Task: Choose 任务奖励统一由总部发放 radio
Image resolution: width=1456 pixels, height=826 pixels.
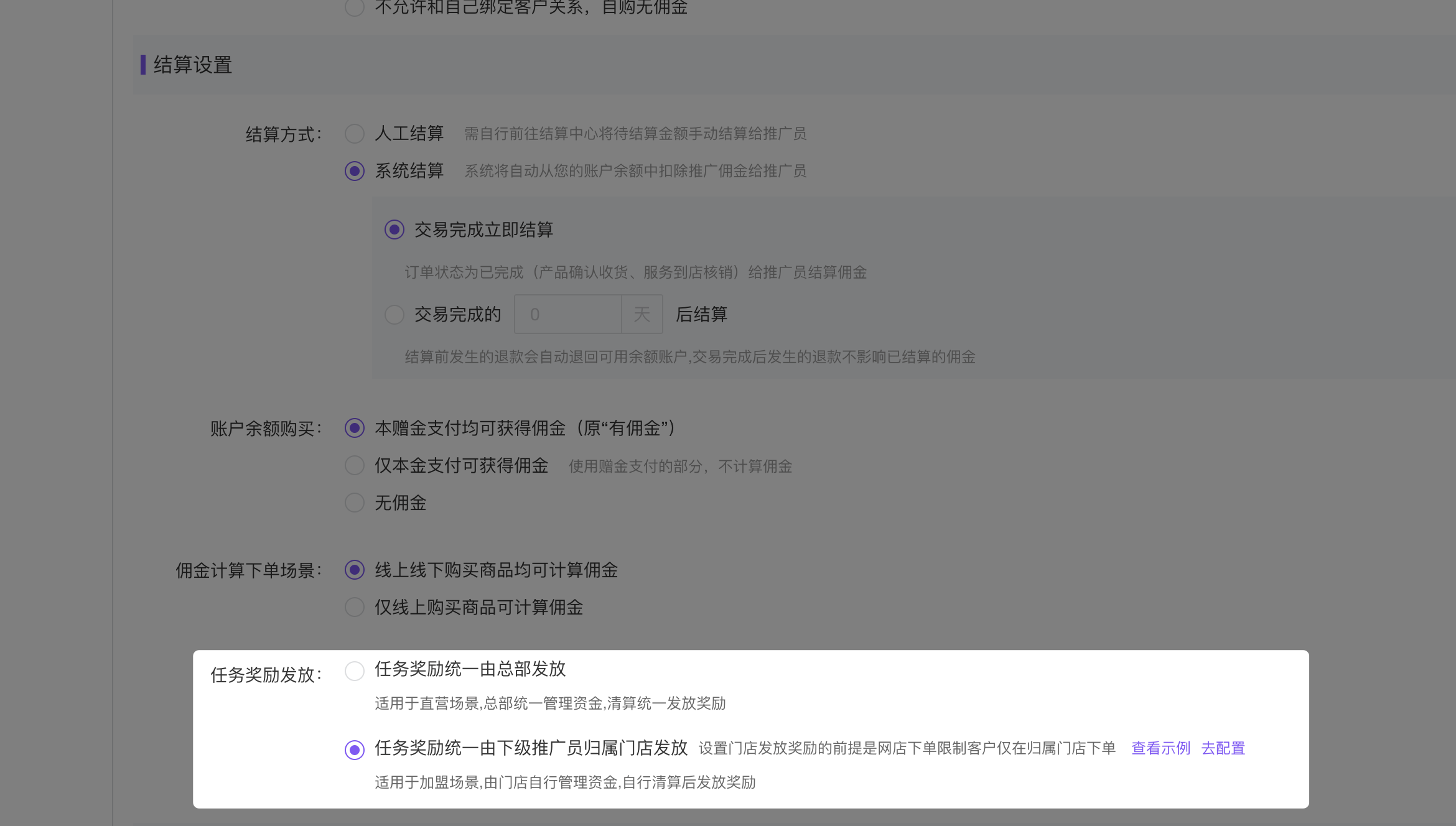Action: [355, 671]
